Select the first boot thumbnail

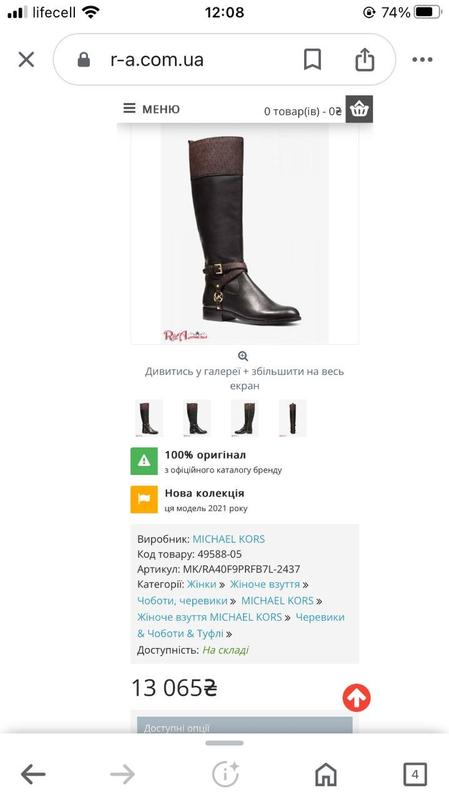point(148,418)
